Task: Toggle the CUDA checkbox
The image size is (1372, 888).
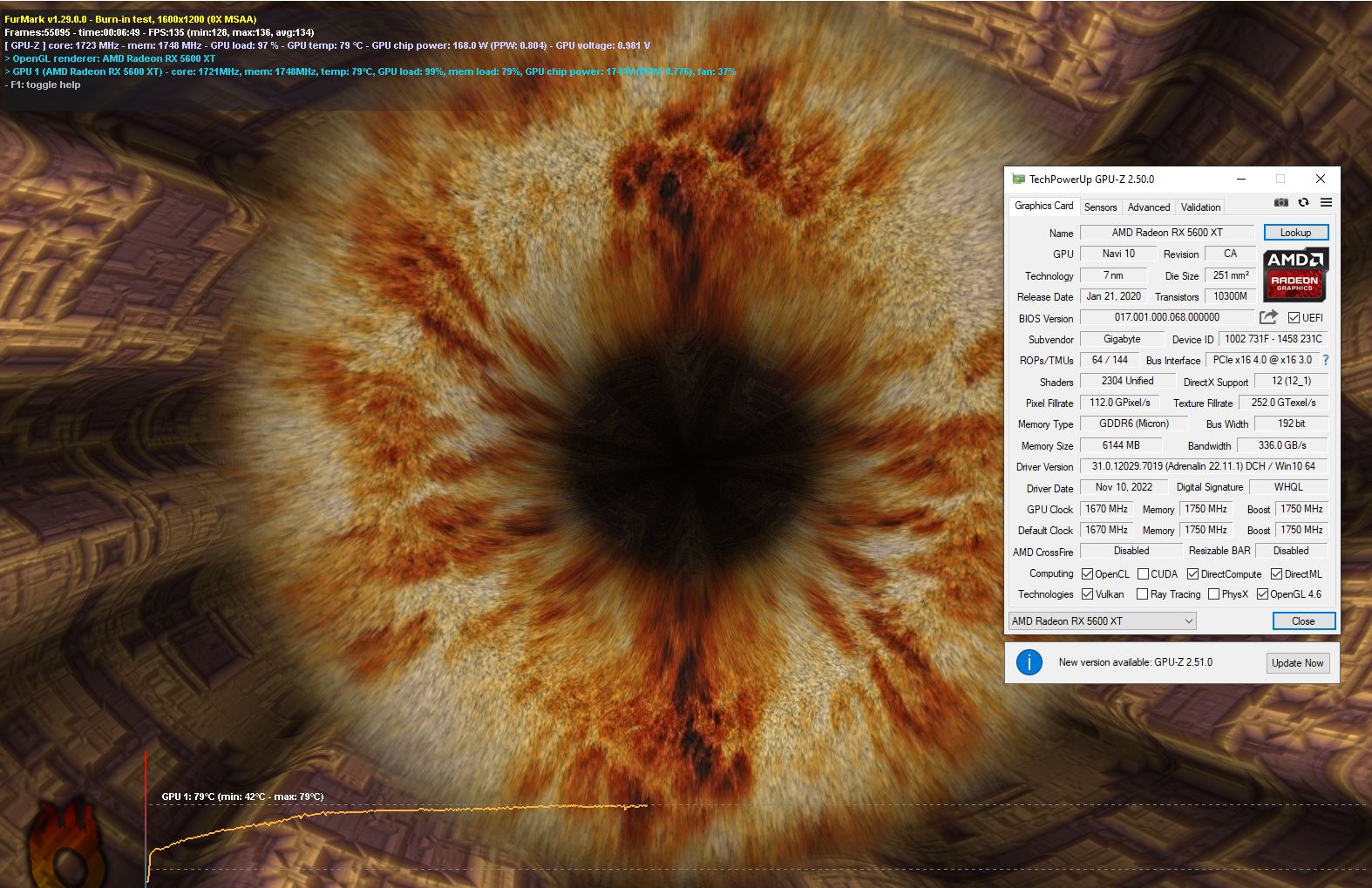Action: (x=1143, y=574)
